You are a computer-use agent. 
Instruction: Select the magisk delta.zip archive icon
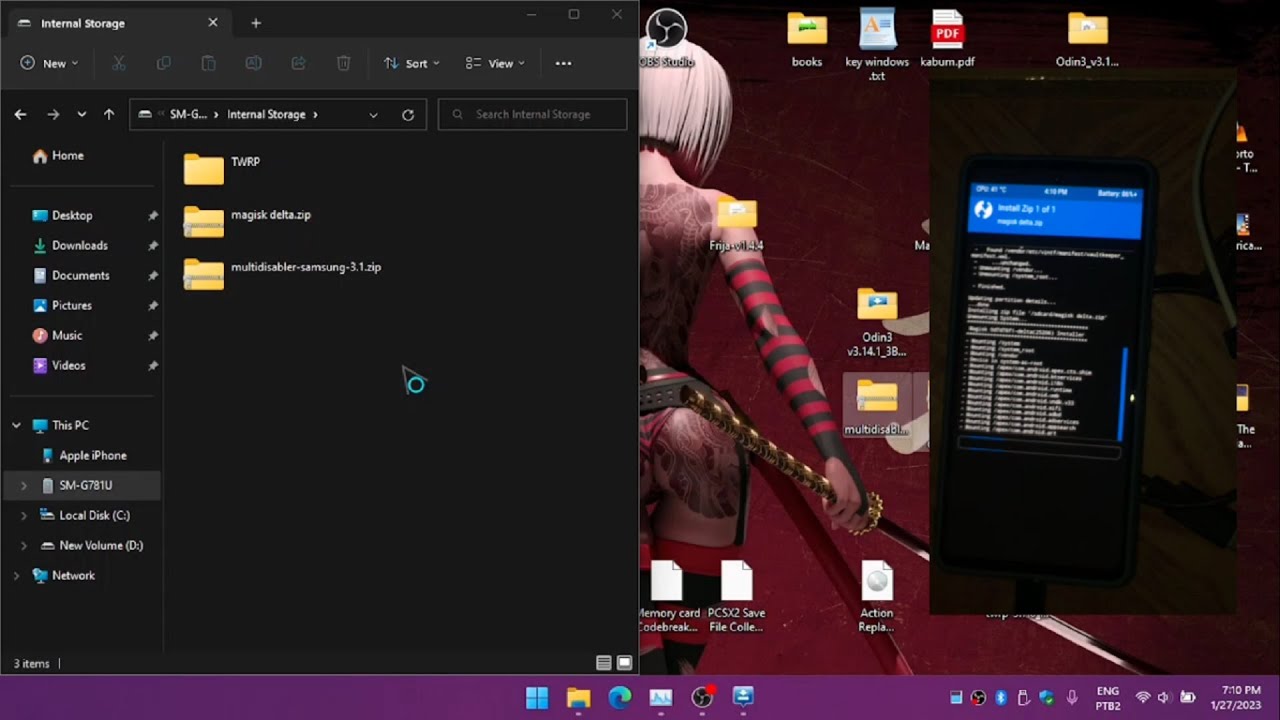coord(204,221)
